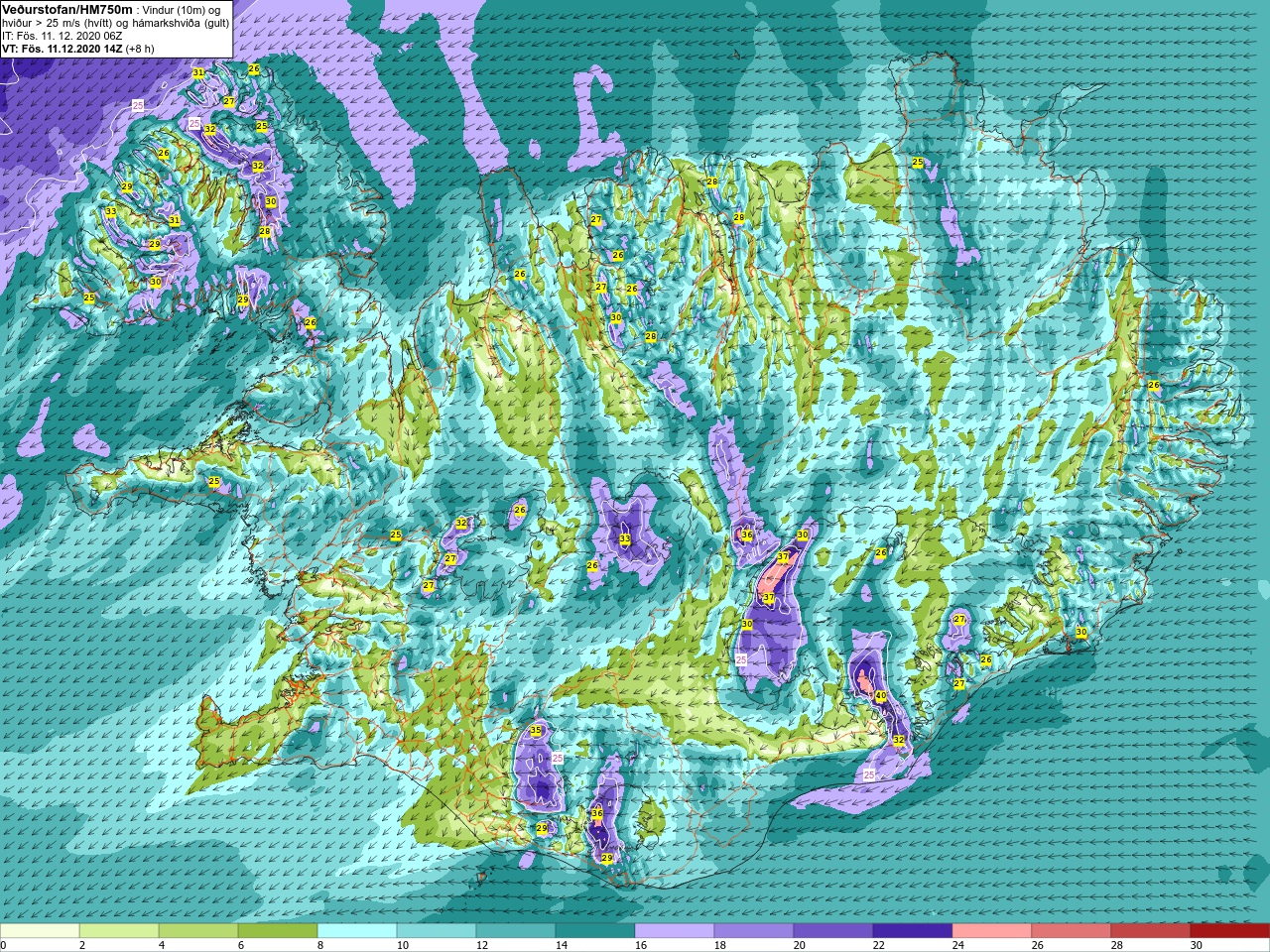Pick the 28–30 m/s red legend swatch
The width and height of the screenshot is (1270, 952).
click(1151, 931)
